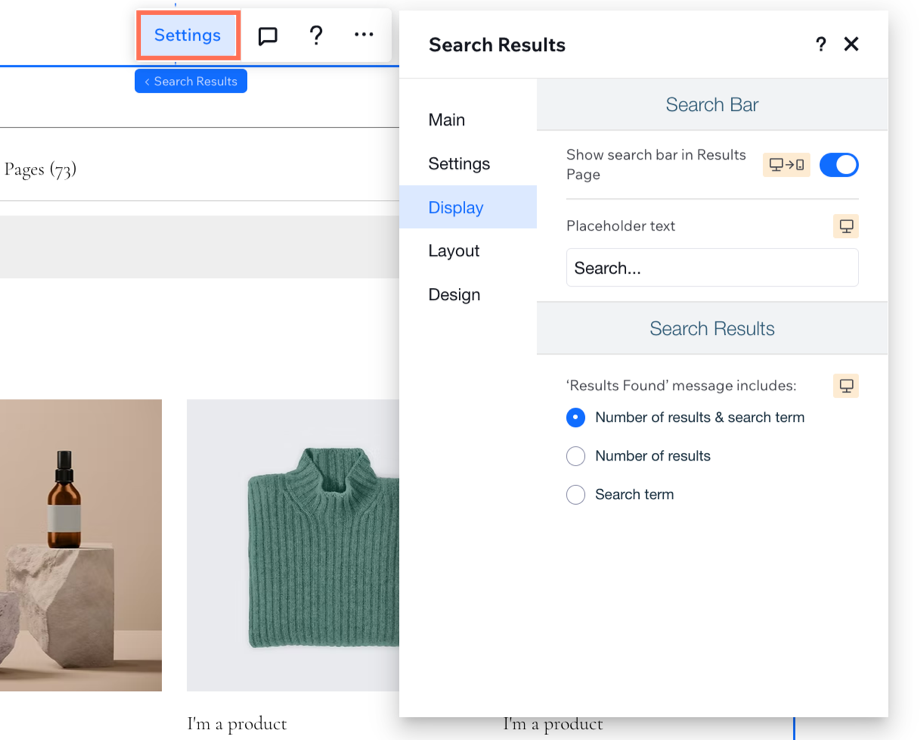The width and height of the screenshot is (924, 740).
Task: Click the Search Bar section header
Action: tap(712, 104)
